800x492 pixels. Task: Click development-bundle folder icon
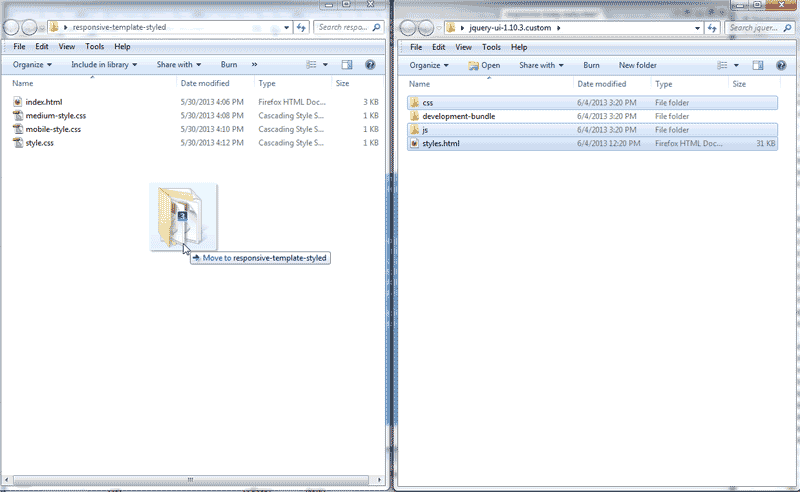point(414,116)
